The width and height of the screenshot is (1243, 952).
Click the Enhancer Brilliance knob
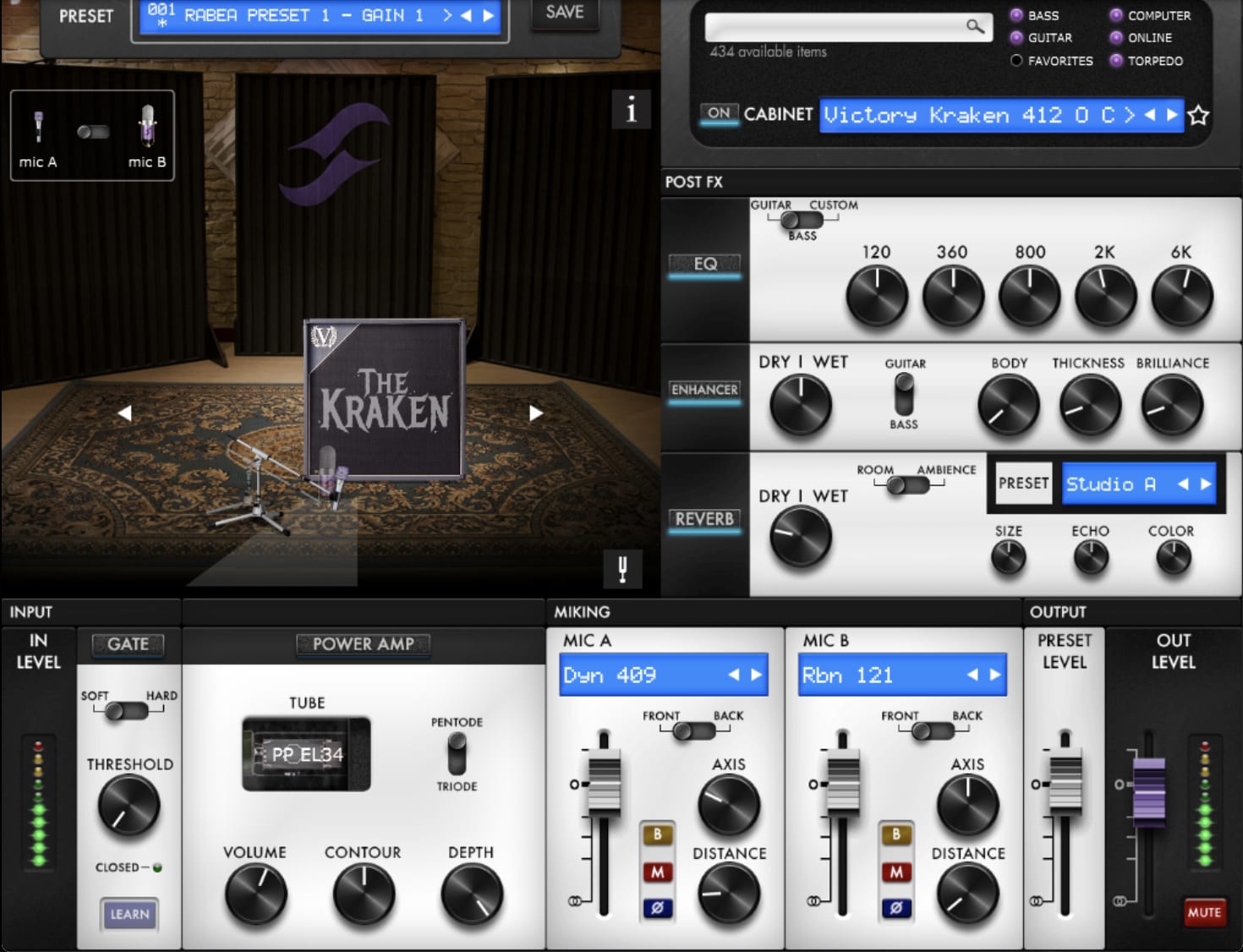[1172, 406]
